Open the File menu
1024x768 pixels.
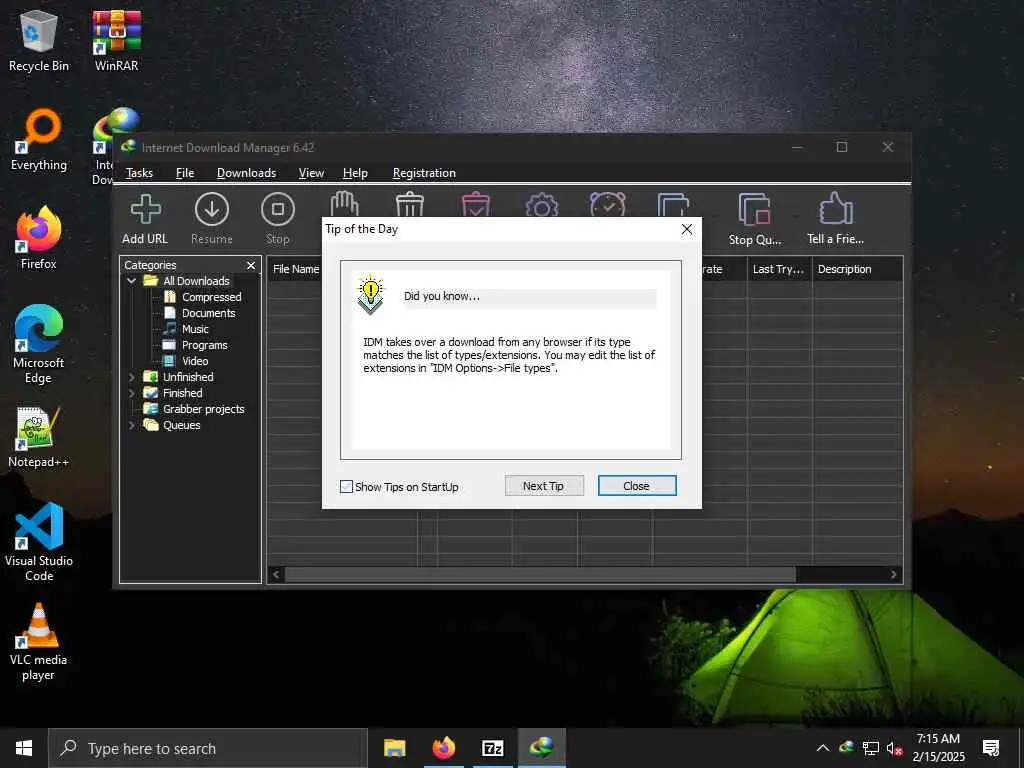185,173
